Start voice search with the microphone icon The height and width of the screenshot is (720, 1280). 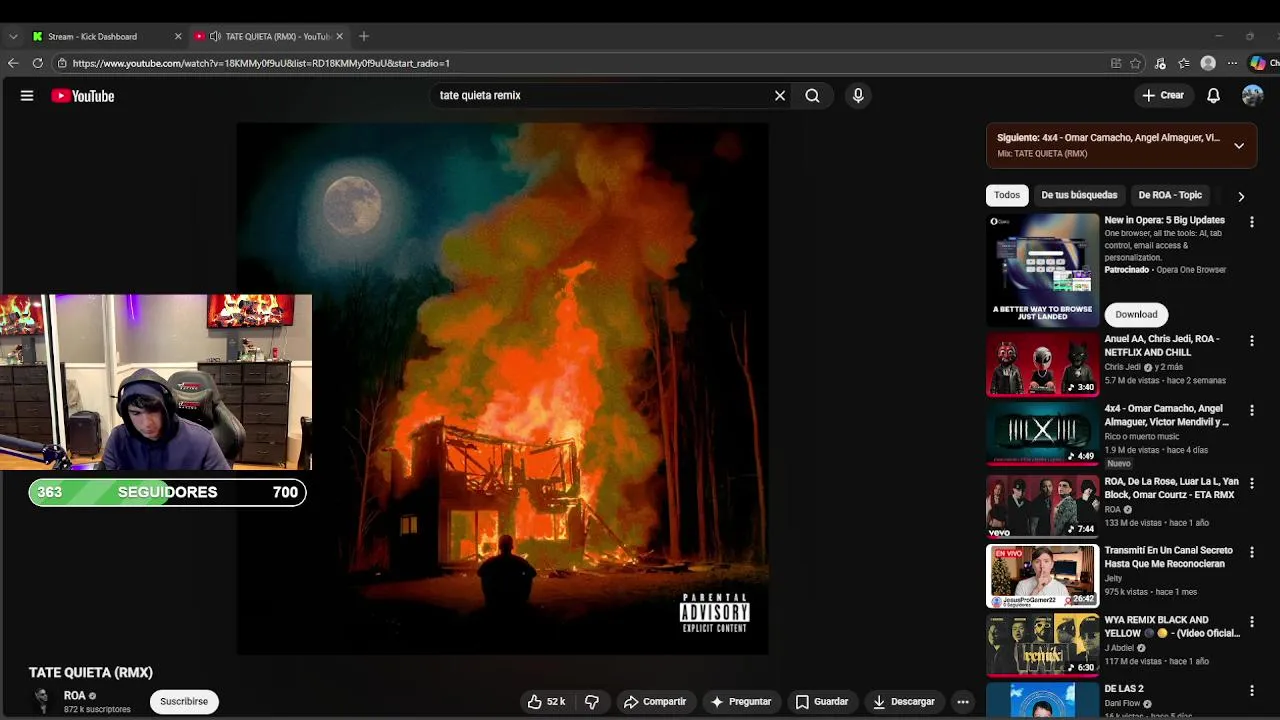(858, 96)
